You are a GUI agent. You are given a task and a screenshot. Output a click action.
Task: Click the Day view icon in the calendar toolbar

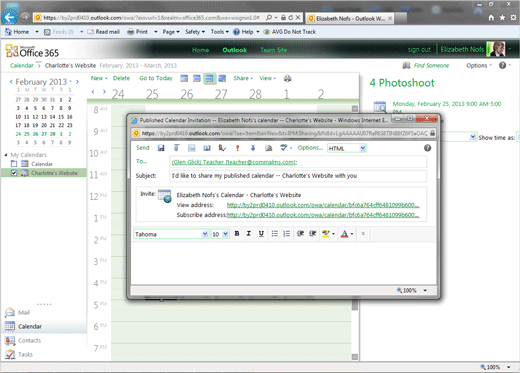tap(184, 78)
